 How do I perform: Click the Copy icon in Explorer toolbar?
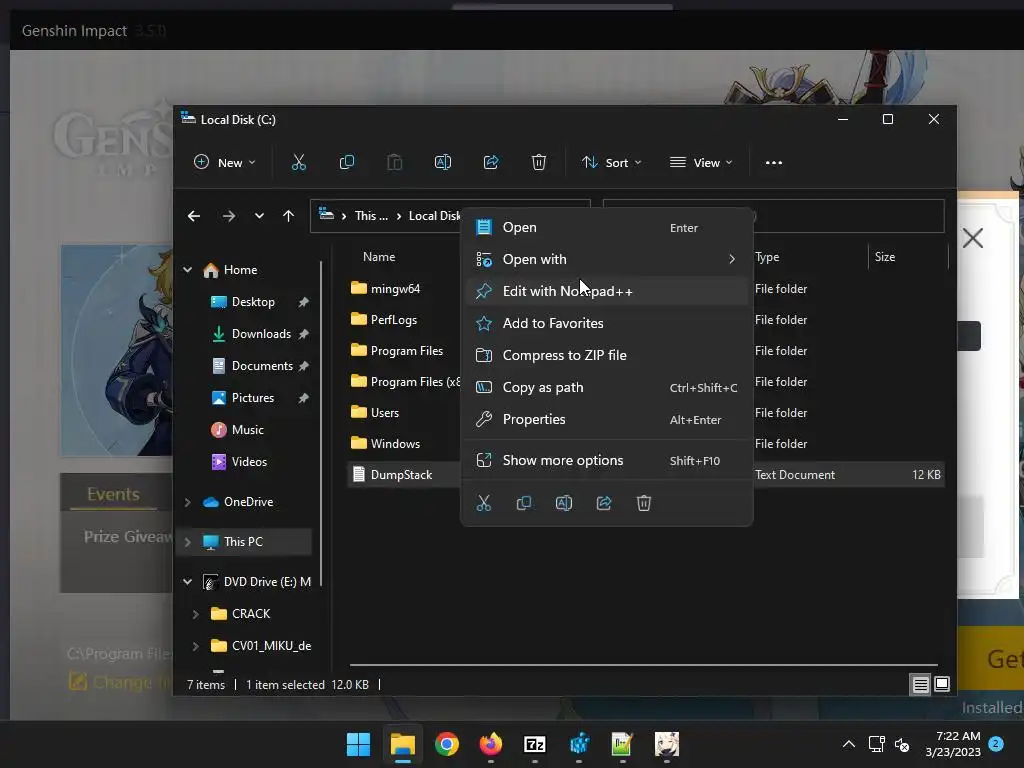(347, 163)
